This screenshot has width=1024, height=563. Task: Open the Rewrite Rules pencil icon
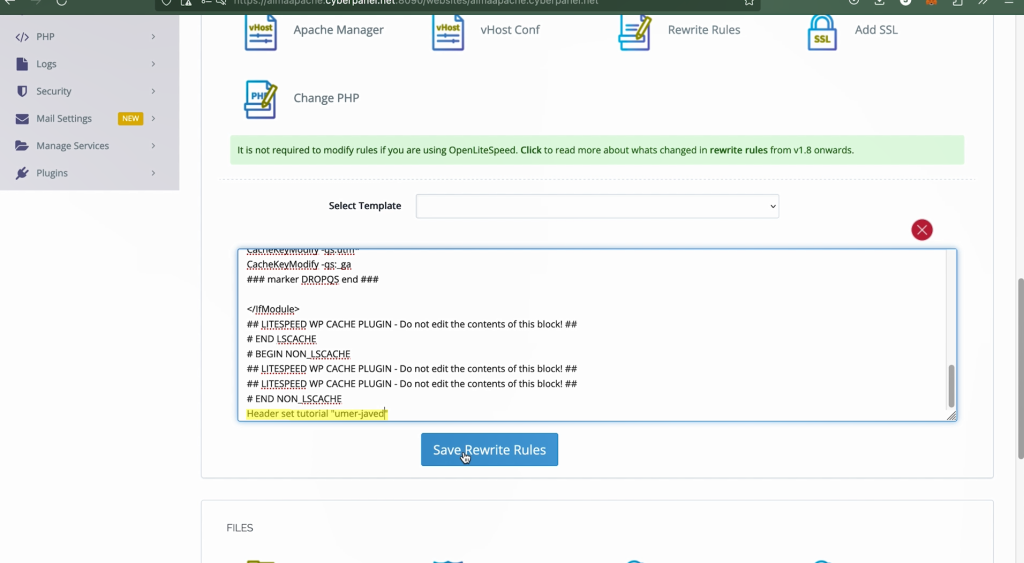point(635,32)
